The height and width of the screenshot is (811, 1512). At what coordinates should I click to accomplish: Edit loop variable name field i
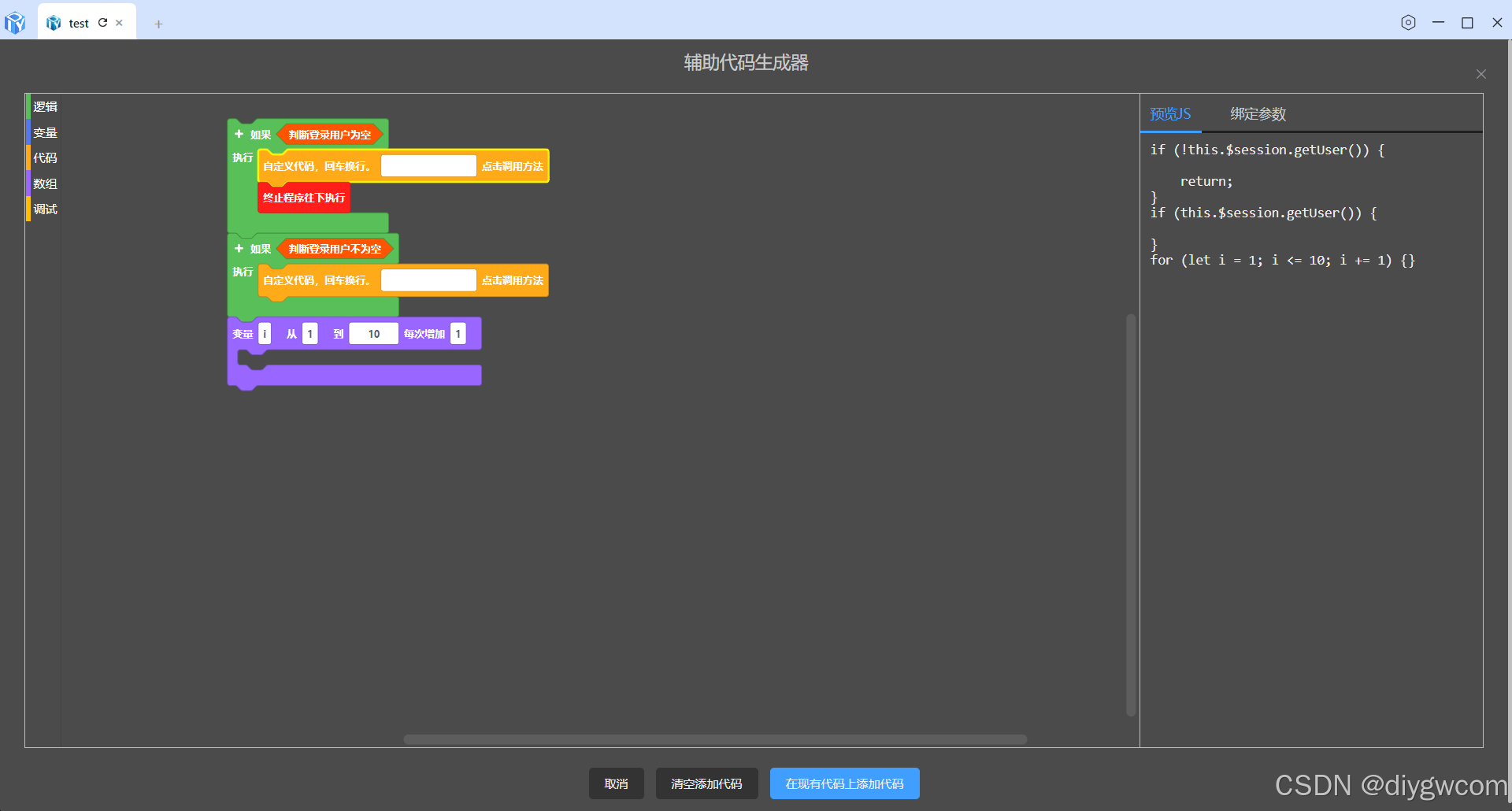[x=265, y=334]
